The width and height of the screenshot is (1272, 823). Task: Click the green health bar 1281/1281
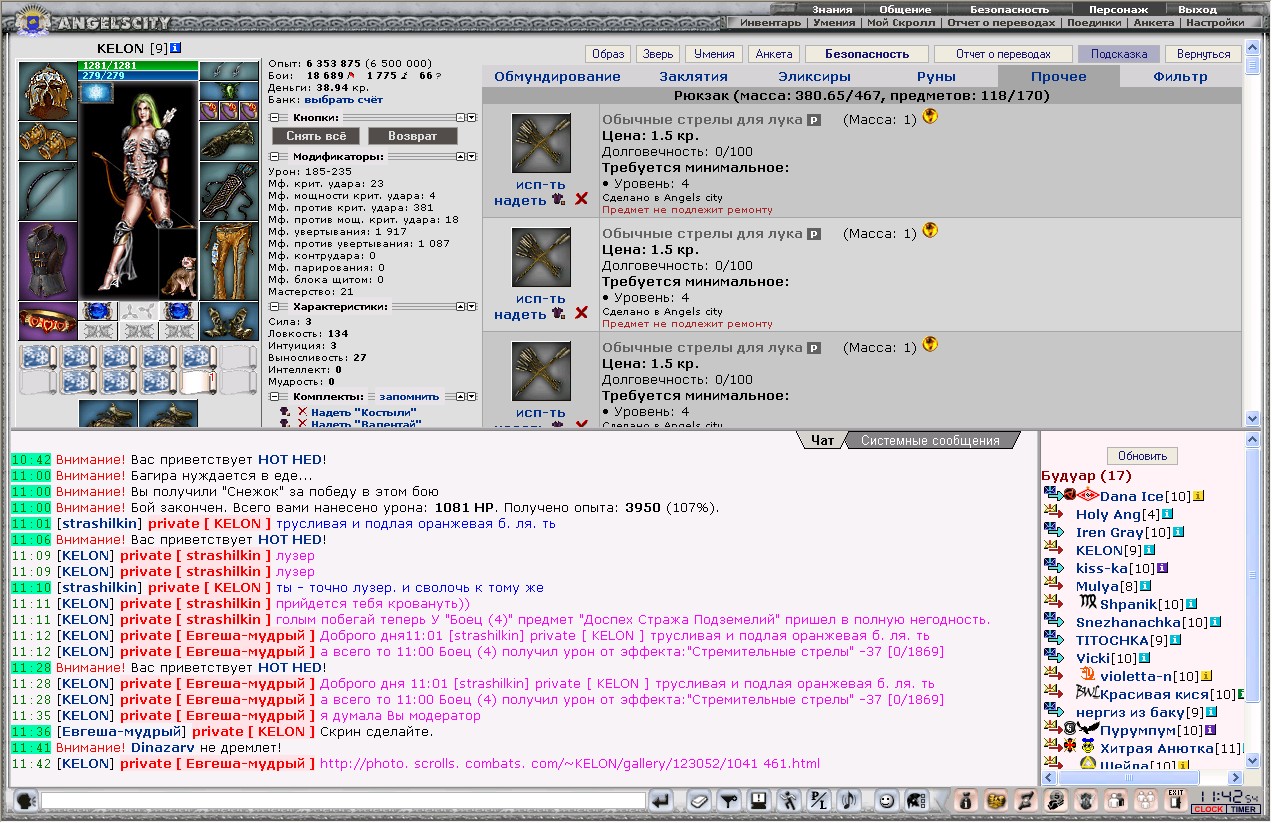138,65
